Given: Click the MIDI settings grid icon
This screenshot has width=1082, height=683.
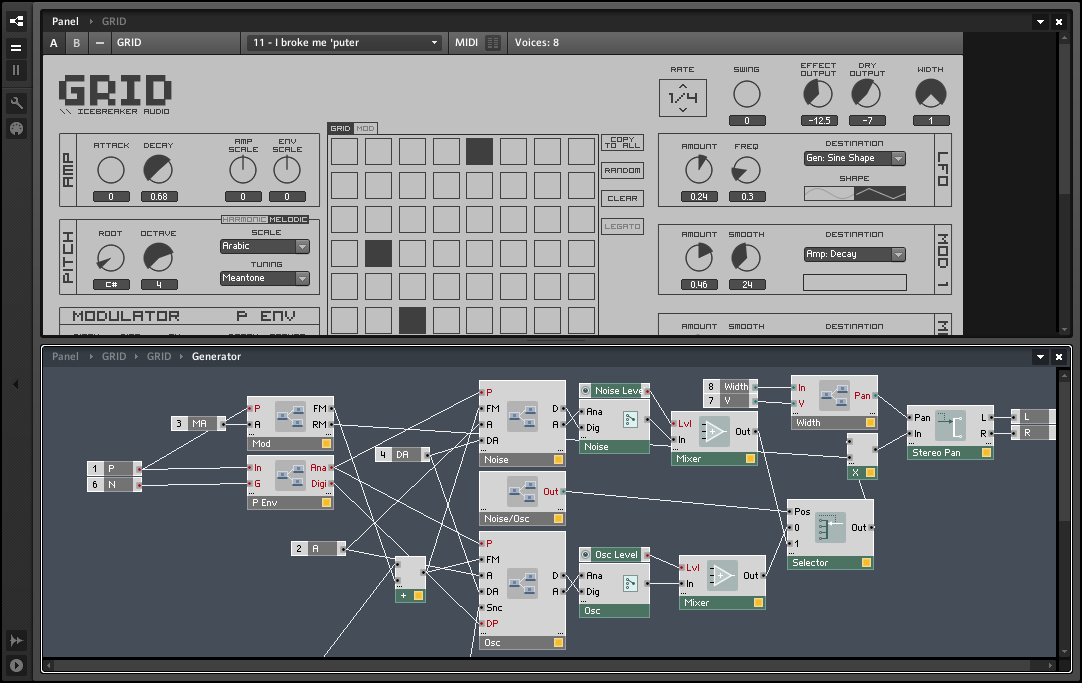Looking at the screenshot, I should tap(493, 43).
